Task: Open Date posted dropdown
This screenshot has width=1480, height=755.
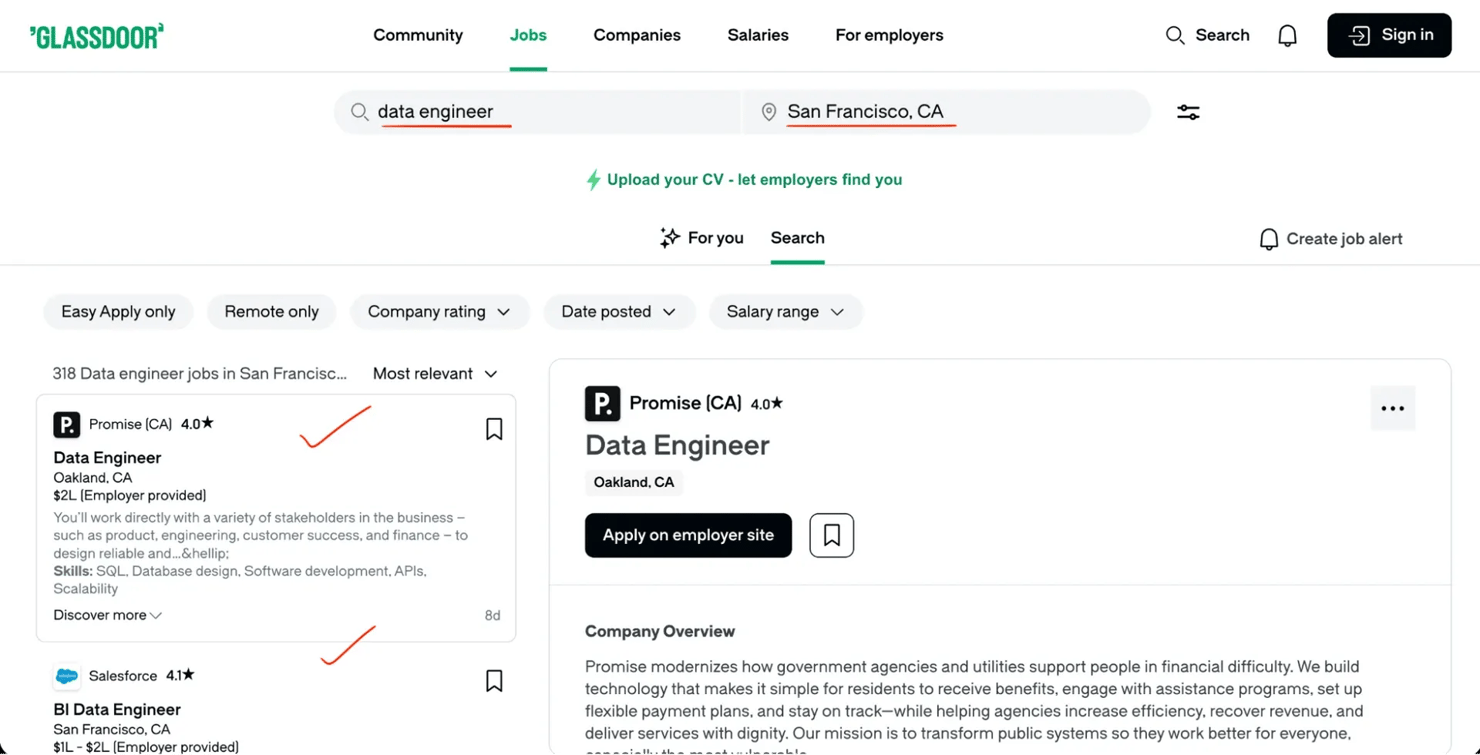Action: click(x=618, y=312)
